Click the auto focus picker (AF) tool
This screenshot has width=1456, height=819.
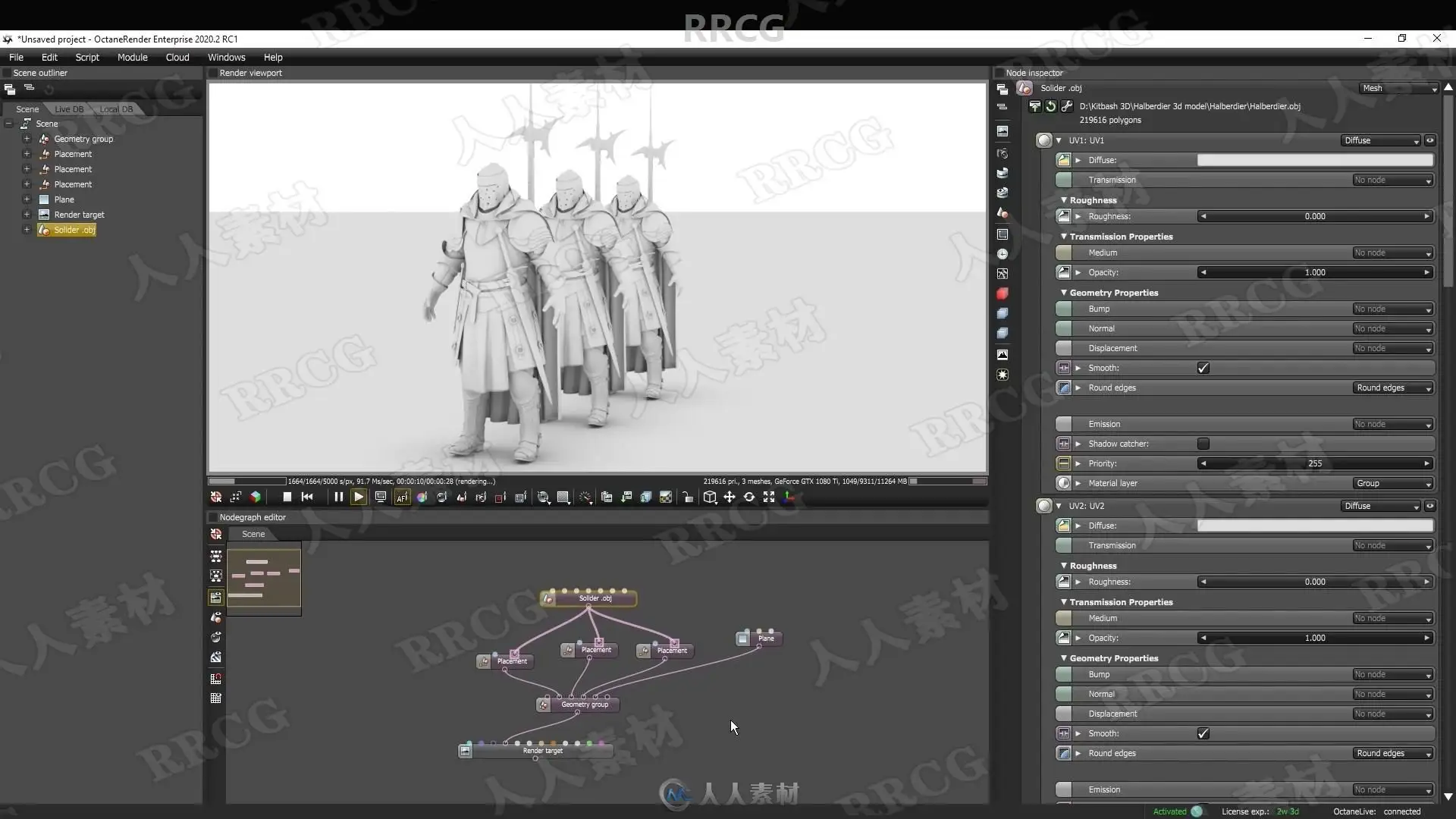402,497
